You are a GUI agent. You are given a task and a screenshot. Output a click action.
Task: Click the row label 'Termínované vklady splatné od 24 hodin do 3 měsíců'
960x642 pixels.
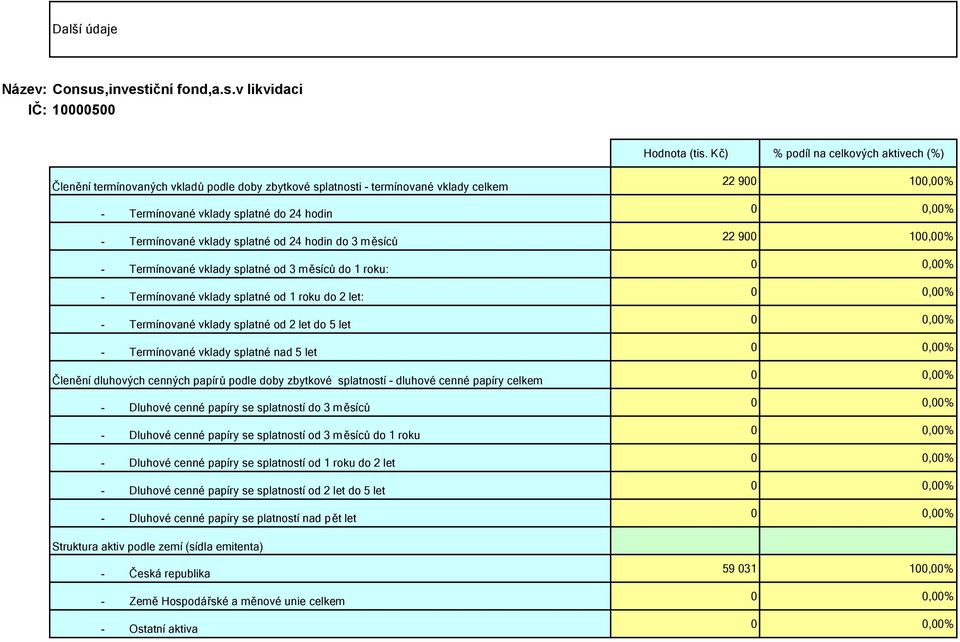(263, 241)
